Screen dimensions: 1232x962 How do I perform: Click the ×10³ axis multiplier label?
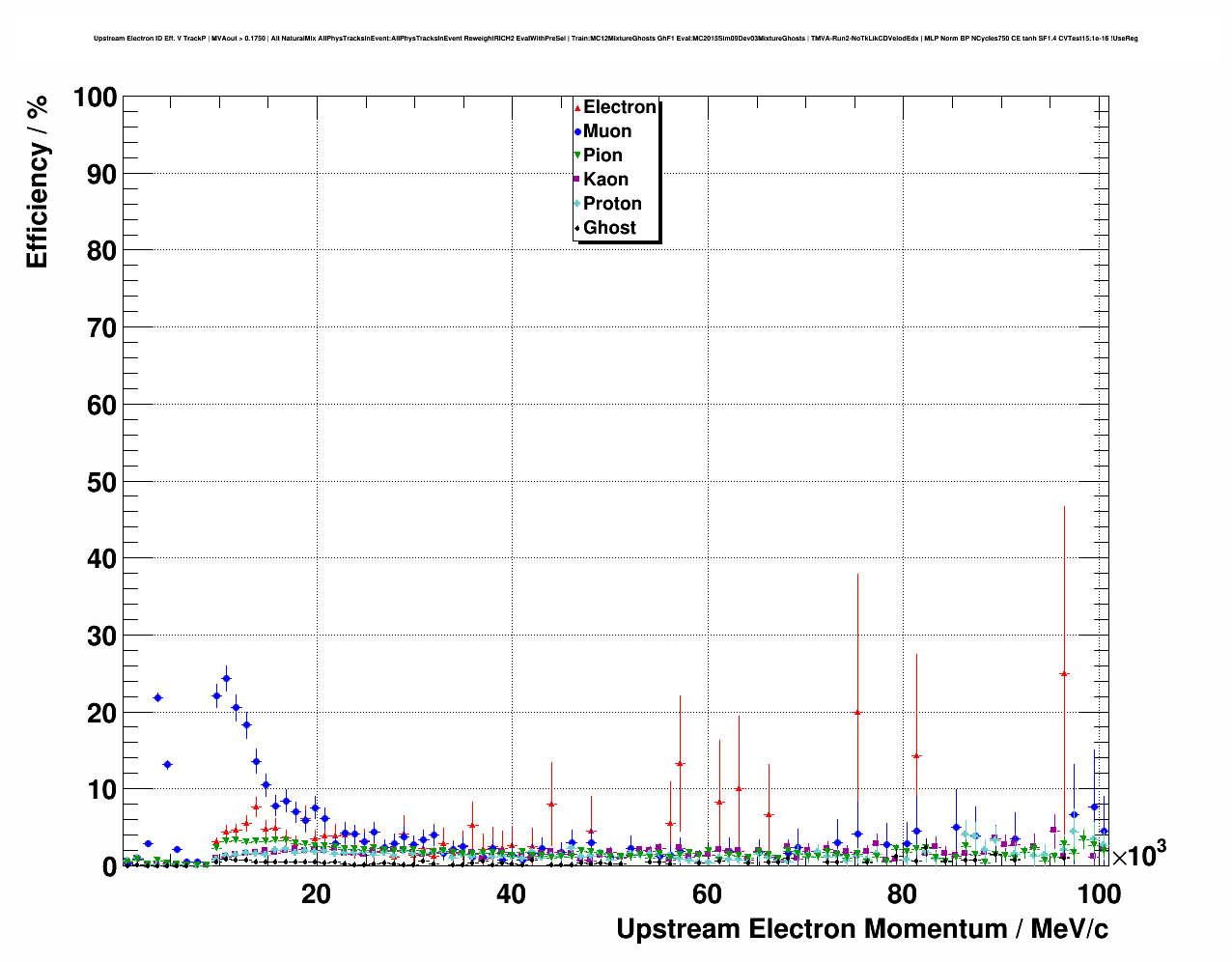click(1138, 856)
